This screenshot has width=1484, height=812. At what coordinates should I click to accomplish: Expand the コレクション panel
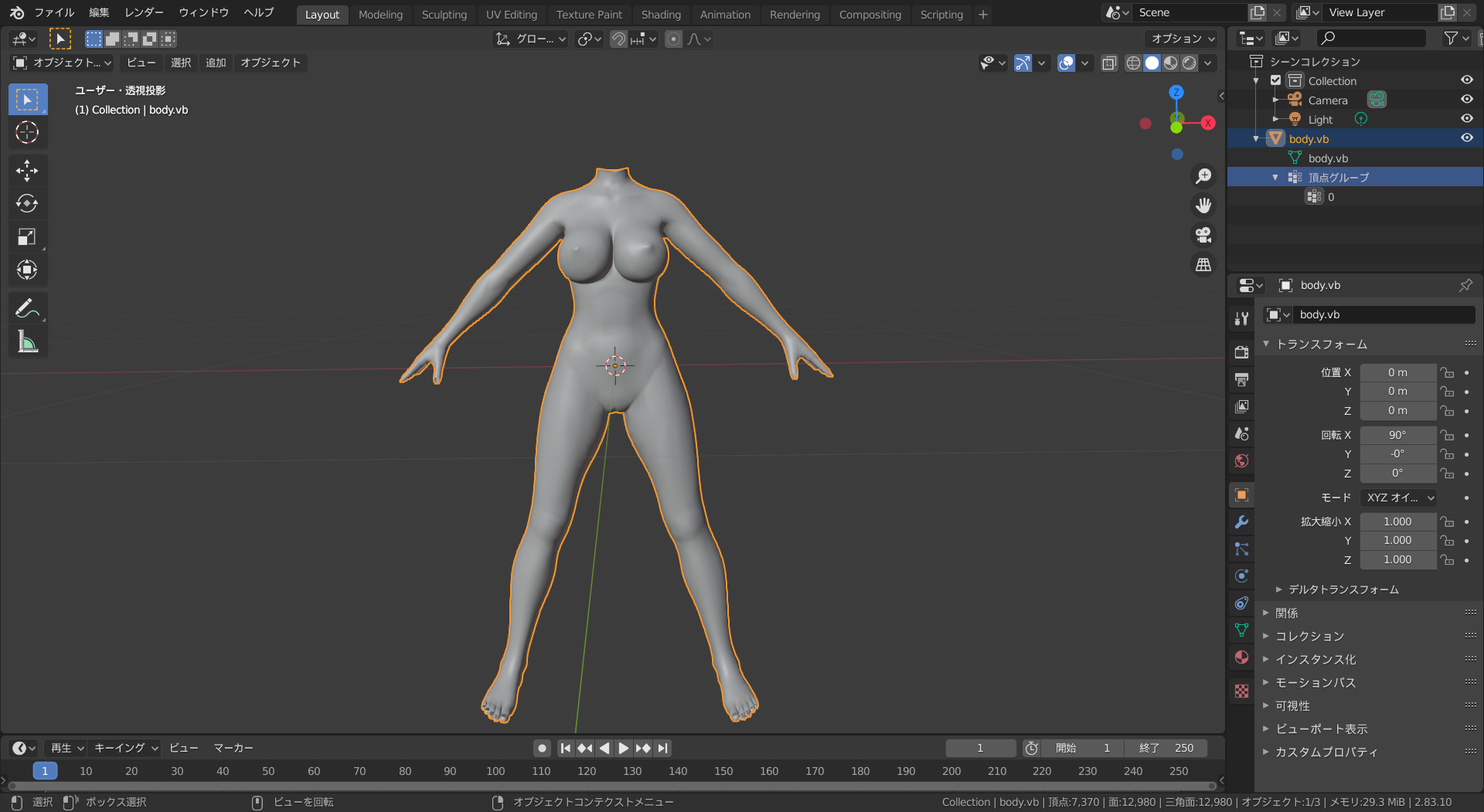click(1303, 636)
